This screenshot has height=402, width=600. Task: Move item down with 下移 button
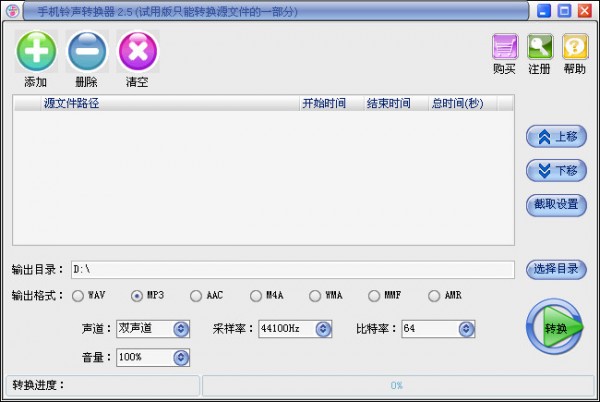(556, 170)
